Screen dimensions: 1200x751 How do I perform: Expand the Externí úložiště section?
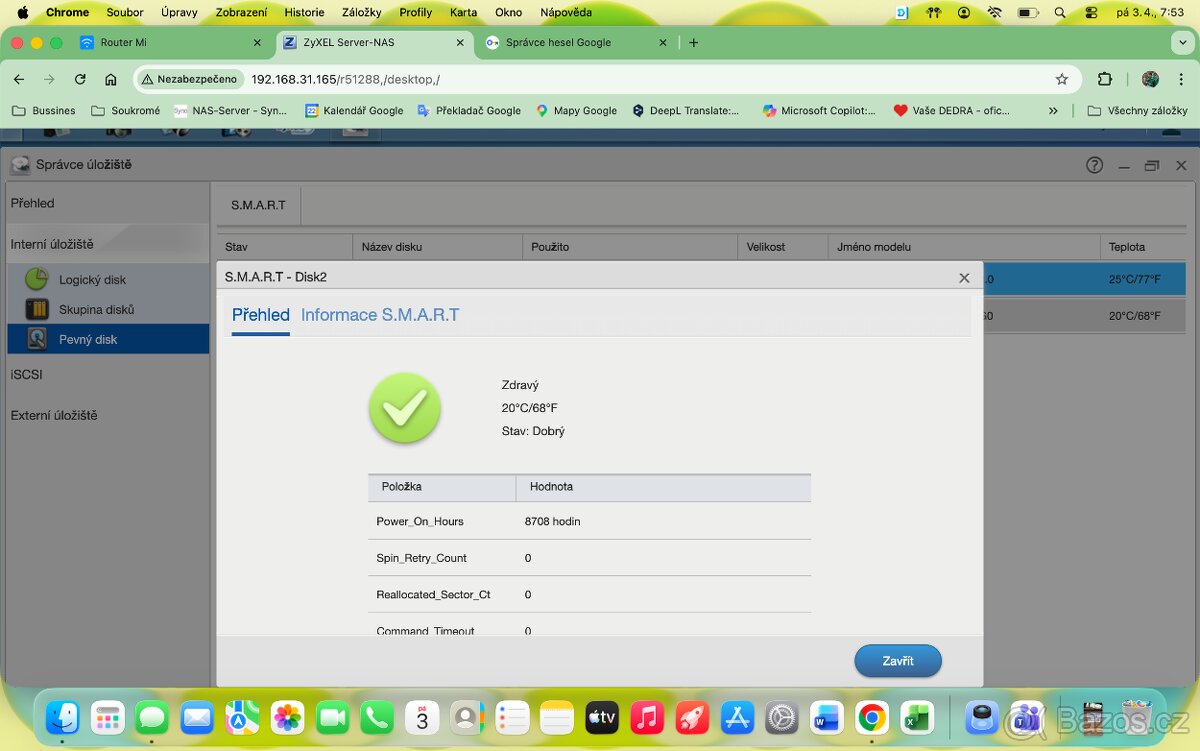[54, 415]
